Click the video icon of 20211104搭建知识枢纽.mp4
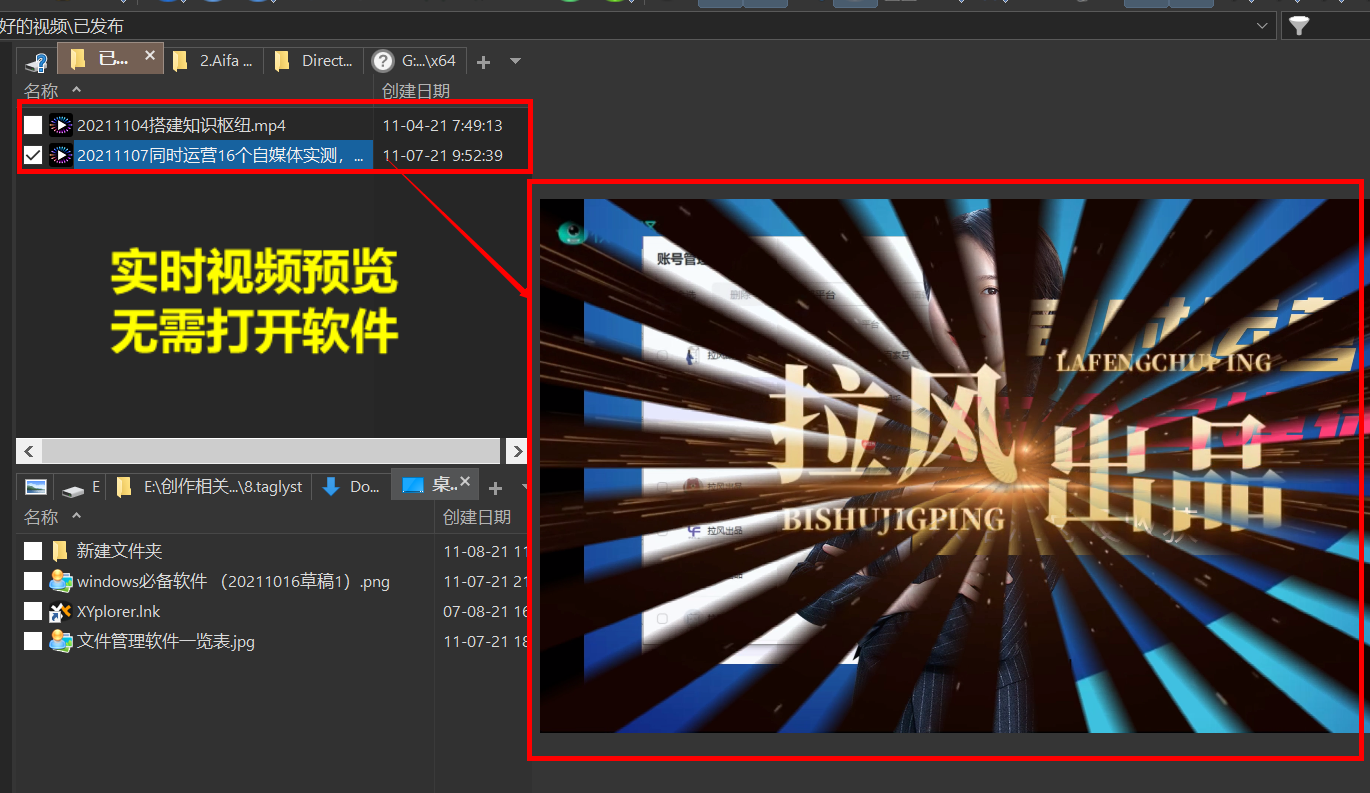This screenshot has width=1370, height=793. click(61, 125)
